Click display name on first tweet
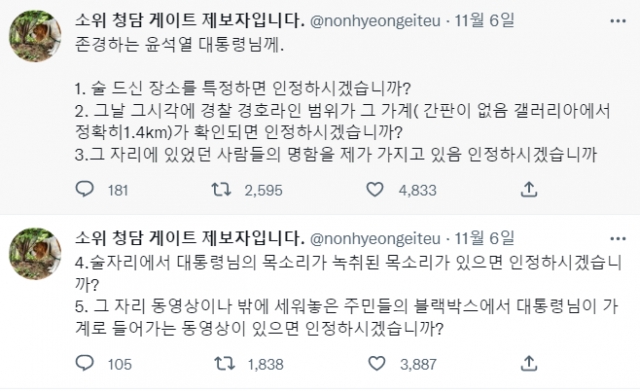 (190, 20)
